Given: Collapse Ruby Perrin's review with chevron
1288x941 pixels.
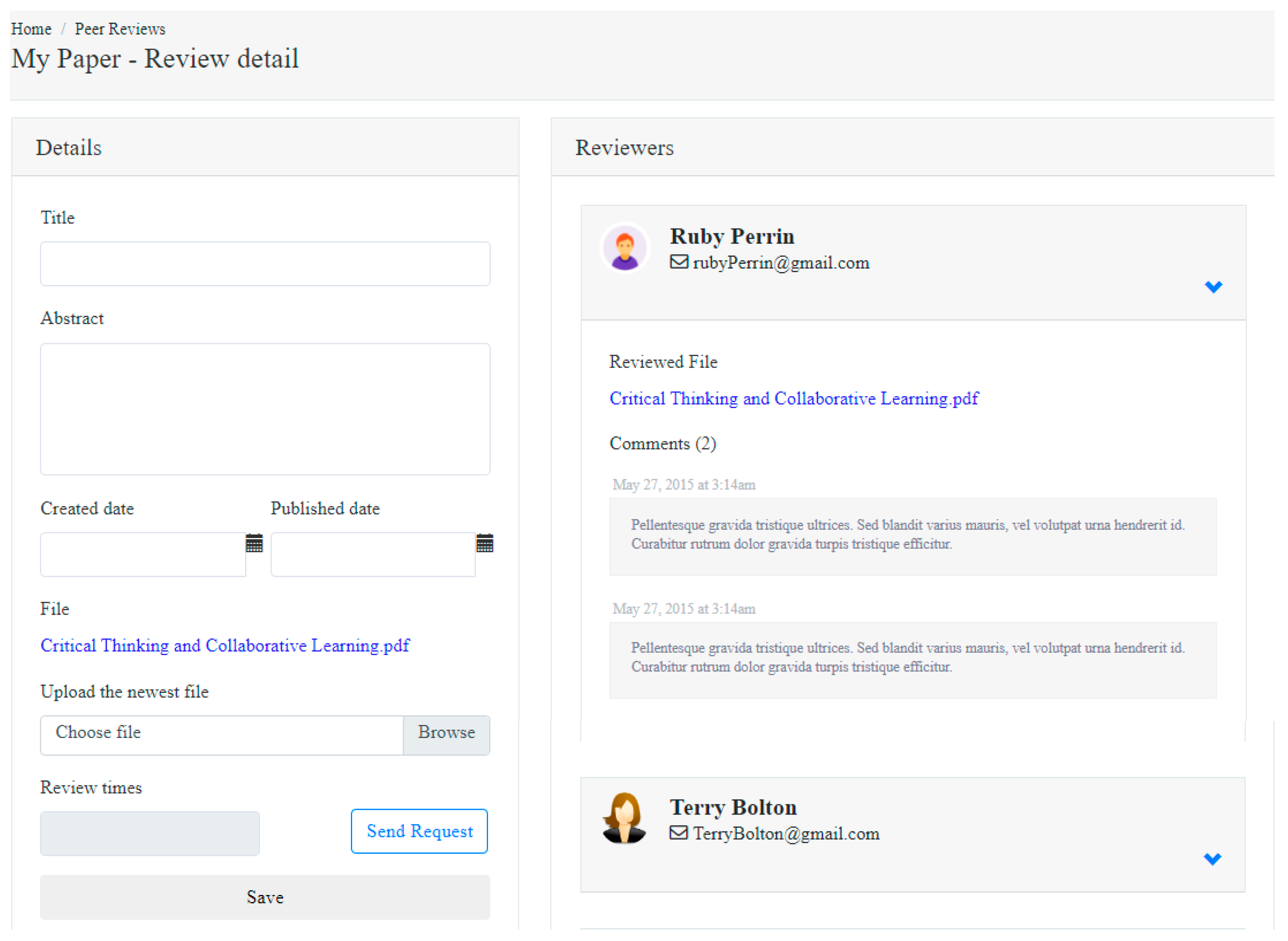Looking at the screenshot, I should pyautogui.click(x=1213, y=287).
